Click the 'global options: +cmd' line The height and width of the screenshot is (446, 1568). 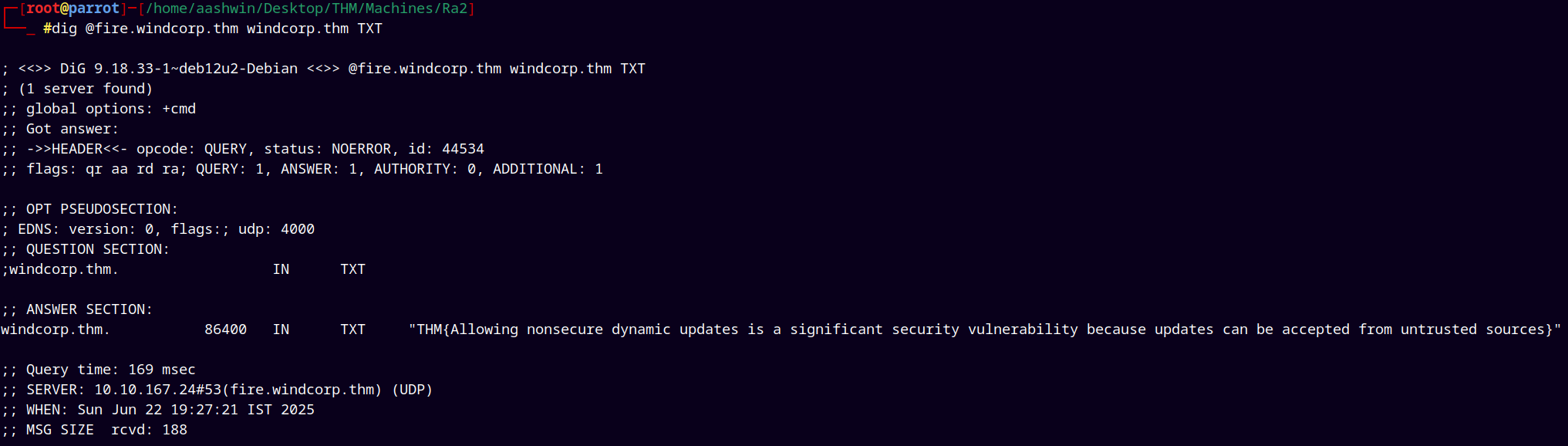pos(99,109)
